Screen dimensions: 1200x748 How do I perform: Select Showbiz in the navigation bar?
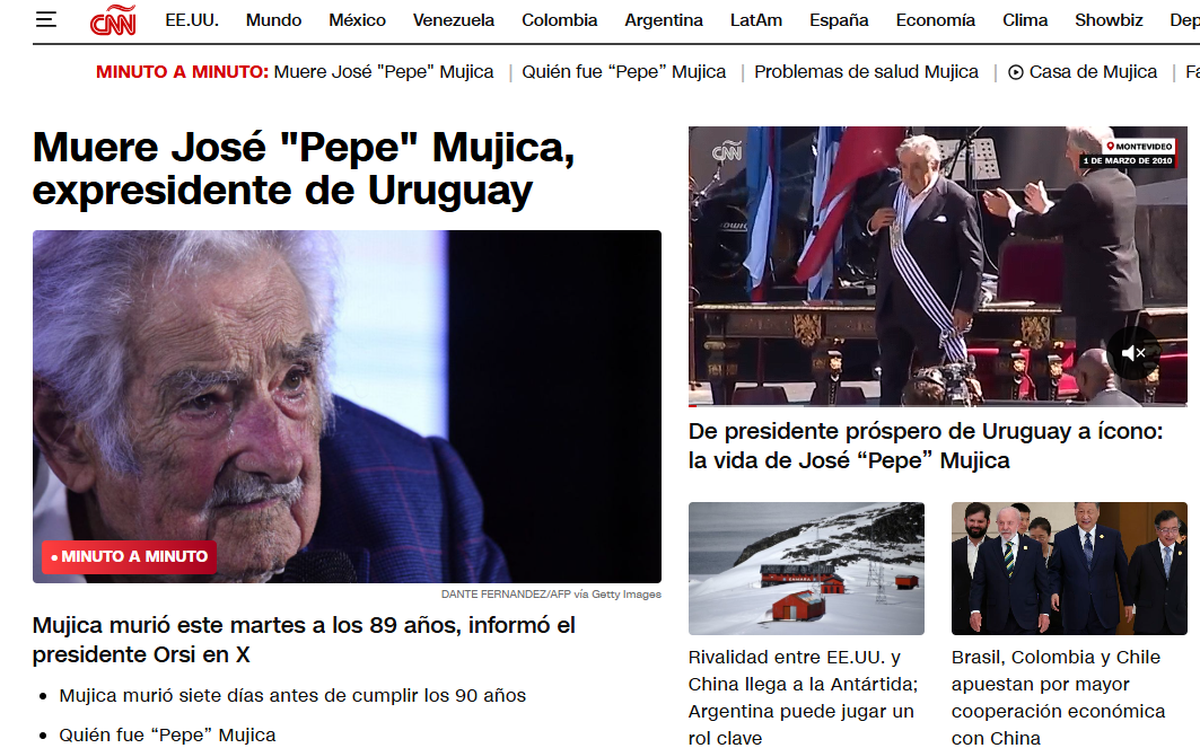click(x=1109, y=20)
